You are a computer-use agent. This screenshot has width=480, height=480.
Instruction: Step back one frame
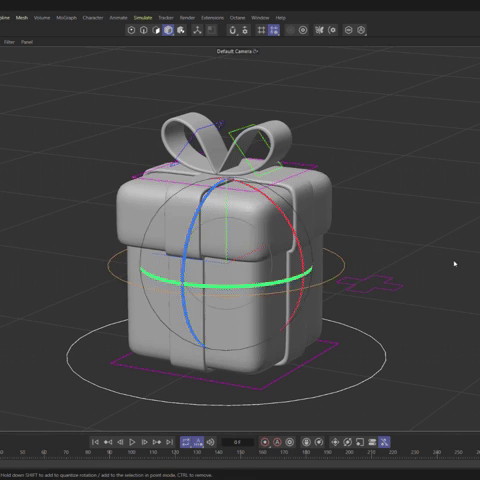[x=120, y=442]
